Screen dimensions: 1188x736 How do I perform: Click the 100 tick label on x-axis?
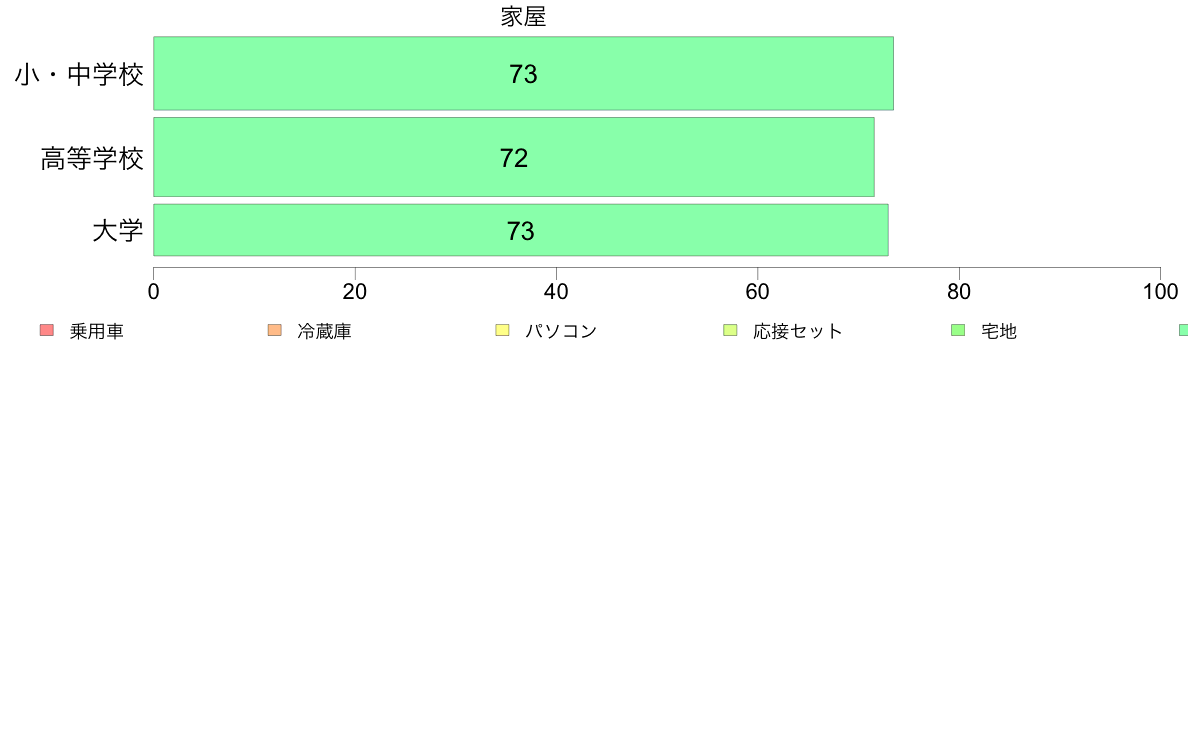point(1160,292)
